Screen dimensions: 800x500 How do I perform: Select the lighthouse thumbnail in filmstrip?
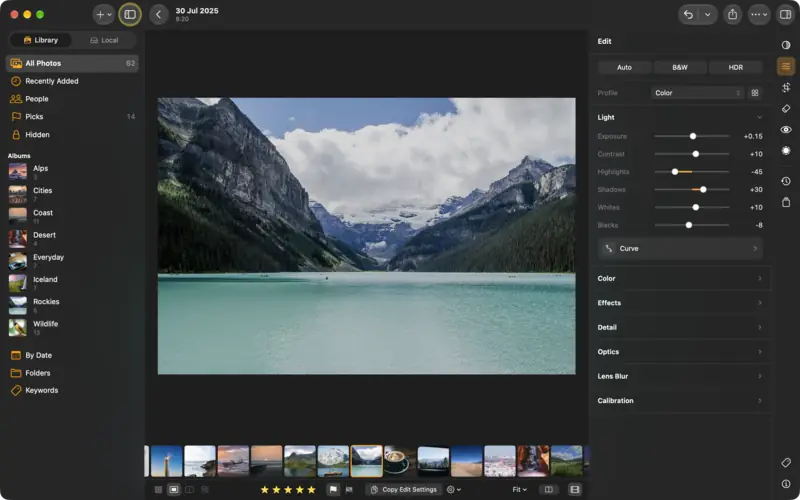coord(166,461)
